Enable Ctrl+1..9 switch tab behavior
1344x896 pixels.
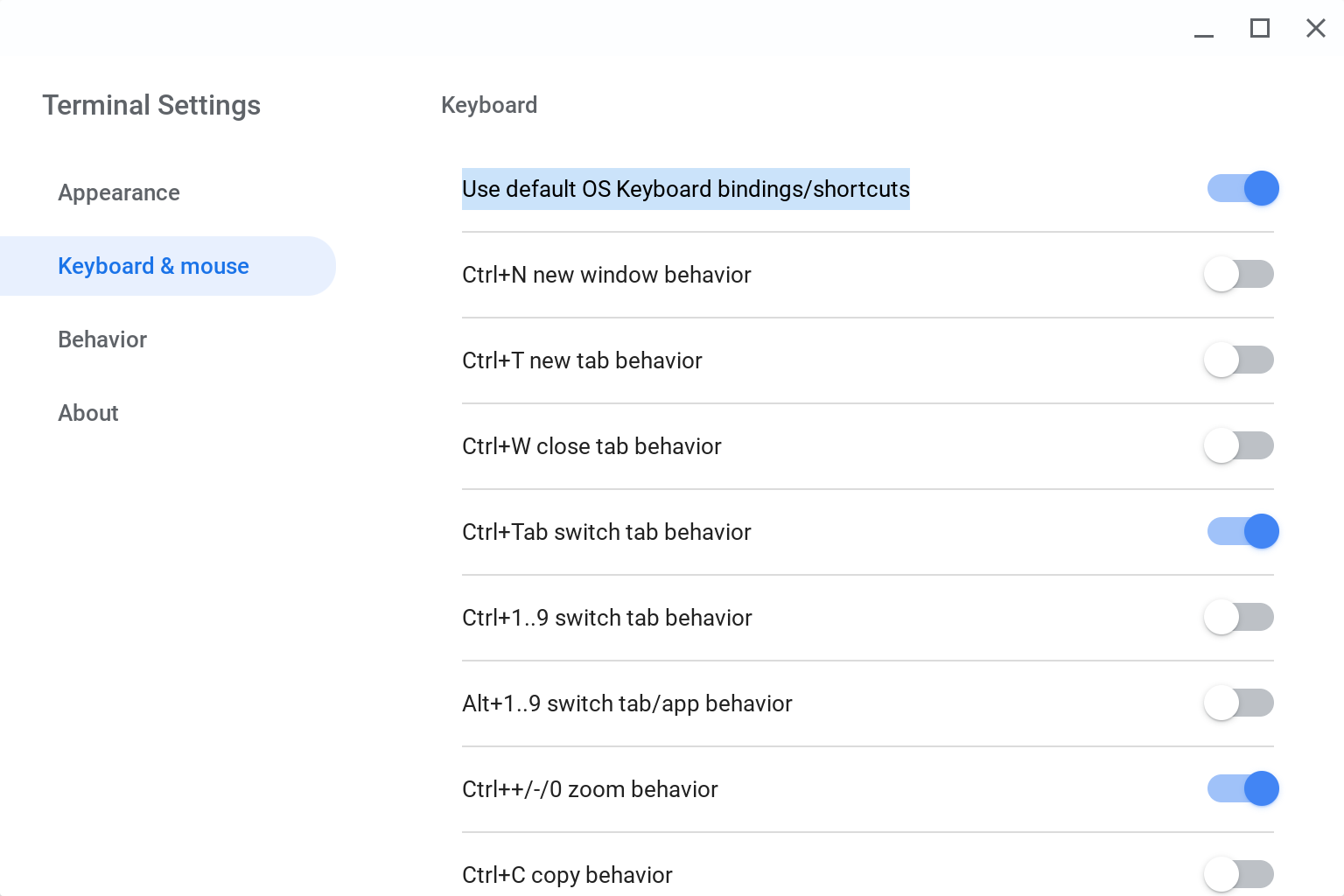click(x=1238, y=617)
